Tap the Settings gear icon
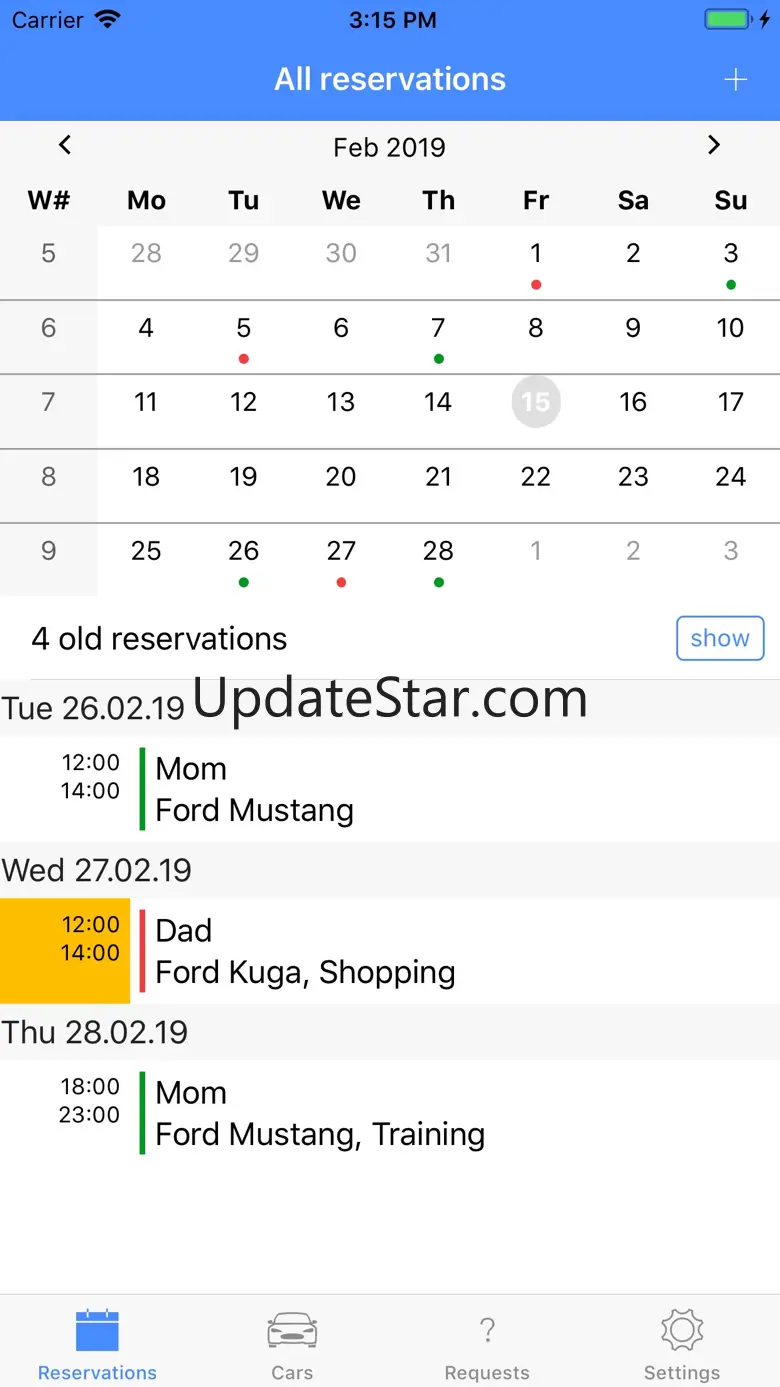780x1387 pixels. [x=682, y=1332]
